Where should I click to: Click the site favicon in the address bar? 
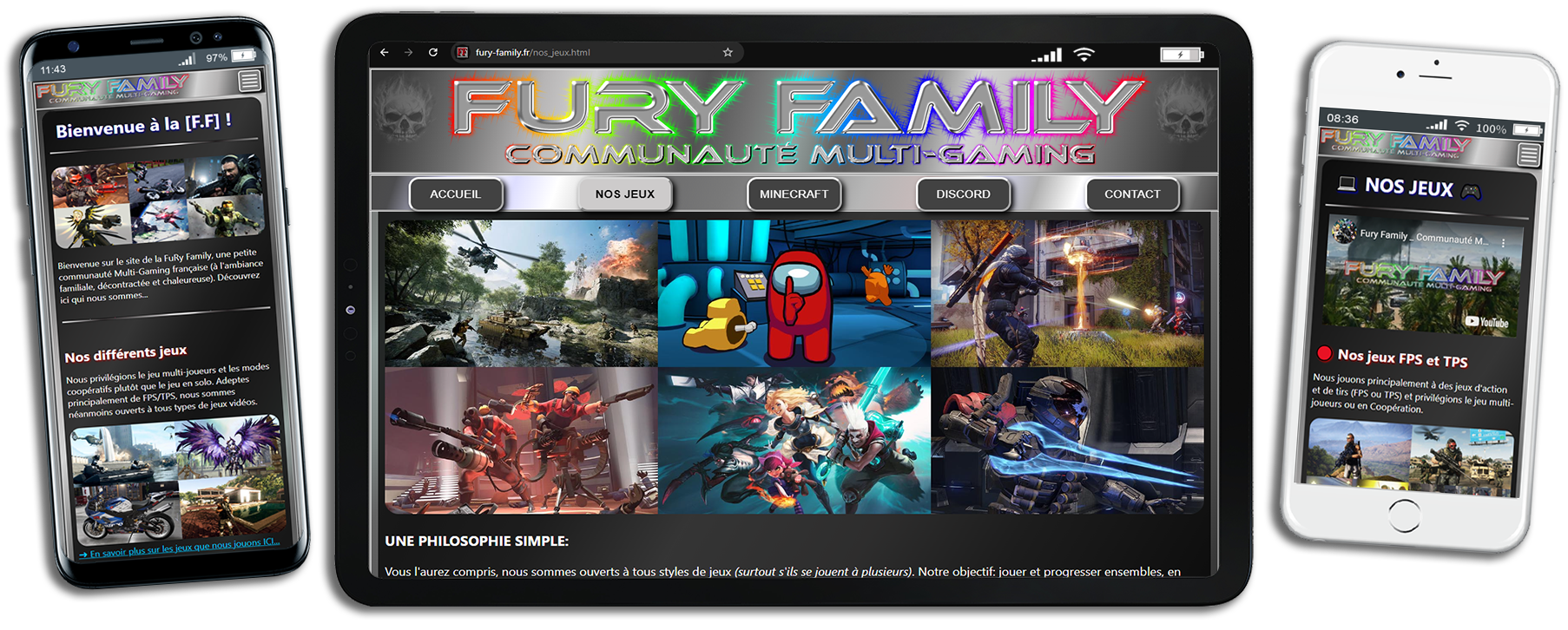coord(463,53)
